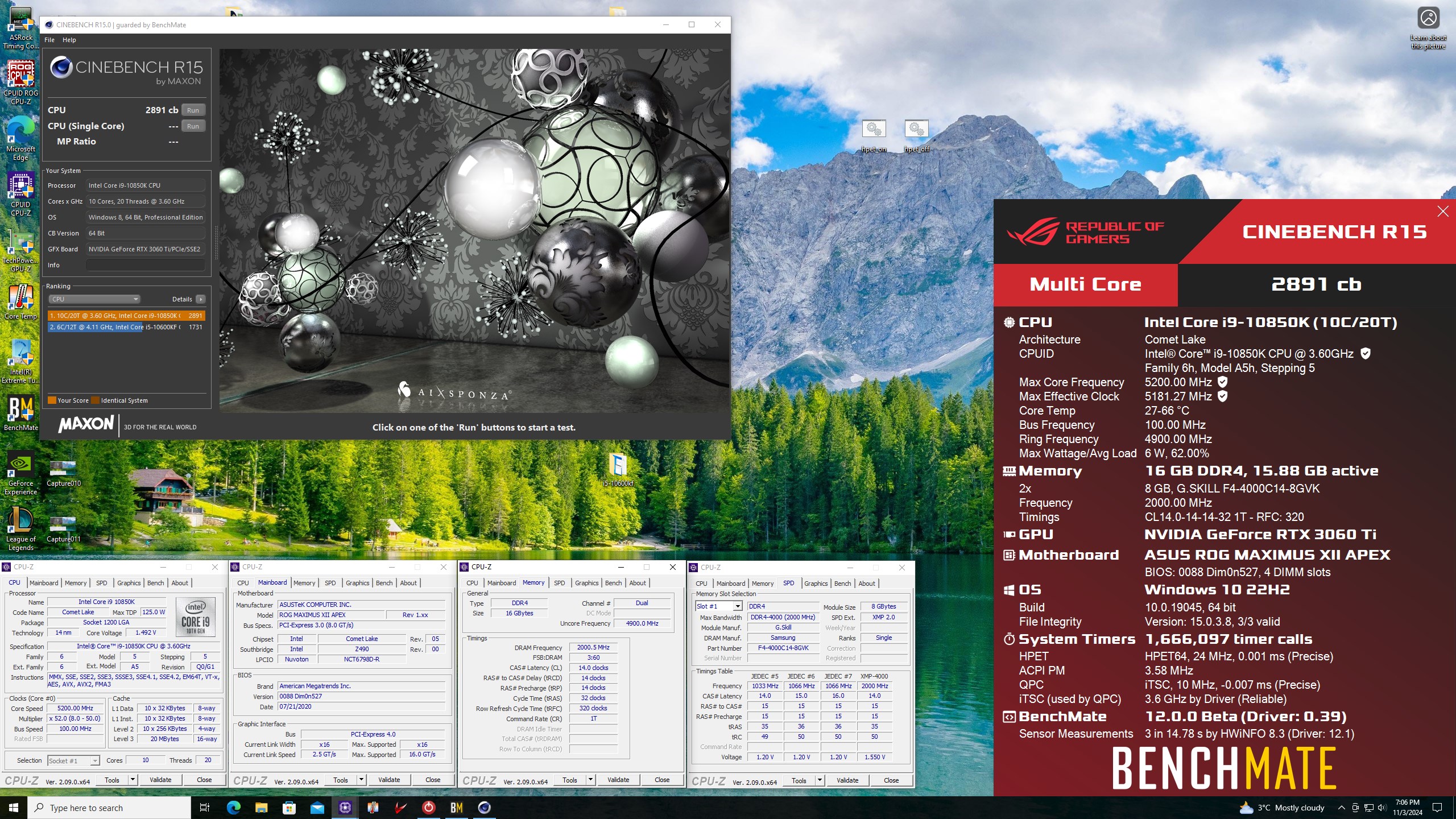Image resolution: width=1456 pixels, height=819 pixels.
Task: Click Validate in Memory CPU-Z window
Action: [618, 780]
